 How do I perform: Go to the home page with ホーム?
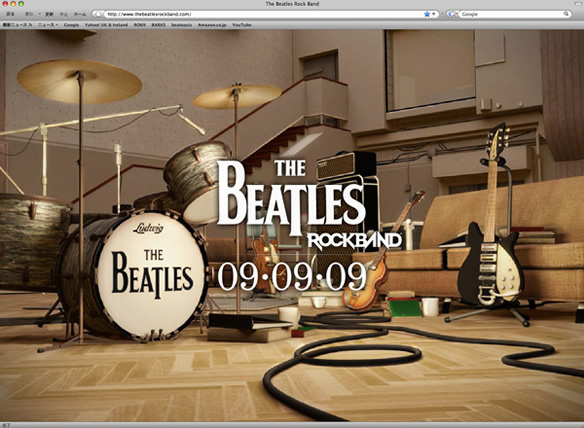click(x=80, y=14)
